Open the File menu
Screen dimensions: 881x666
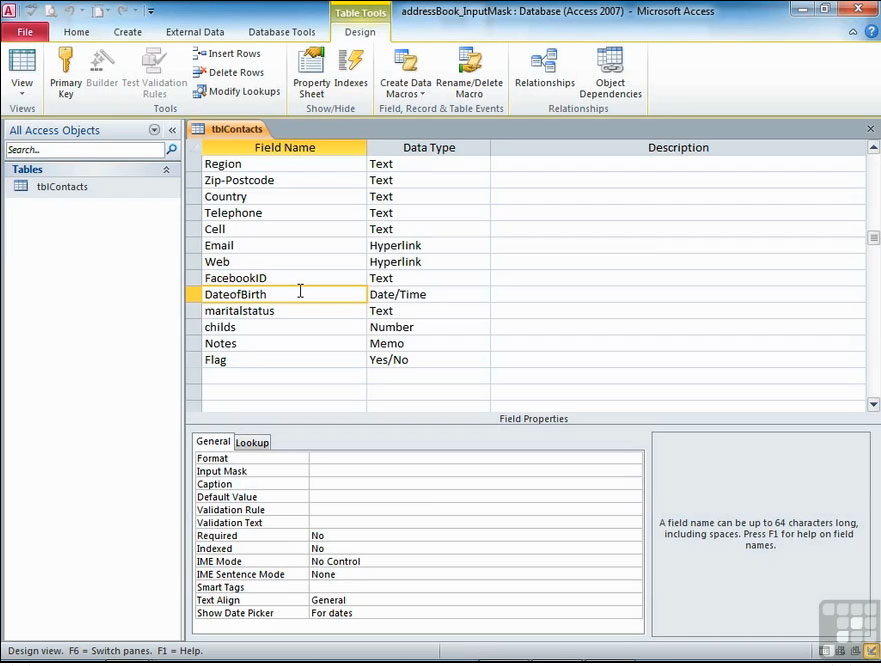tap(25, 32)
